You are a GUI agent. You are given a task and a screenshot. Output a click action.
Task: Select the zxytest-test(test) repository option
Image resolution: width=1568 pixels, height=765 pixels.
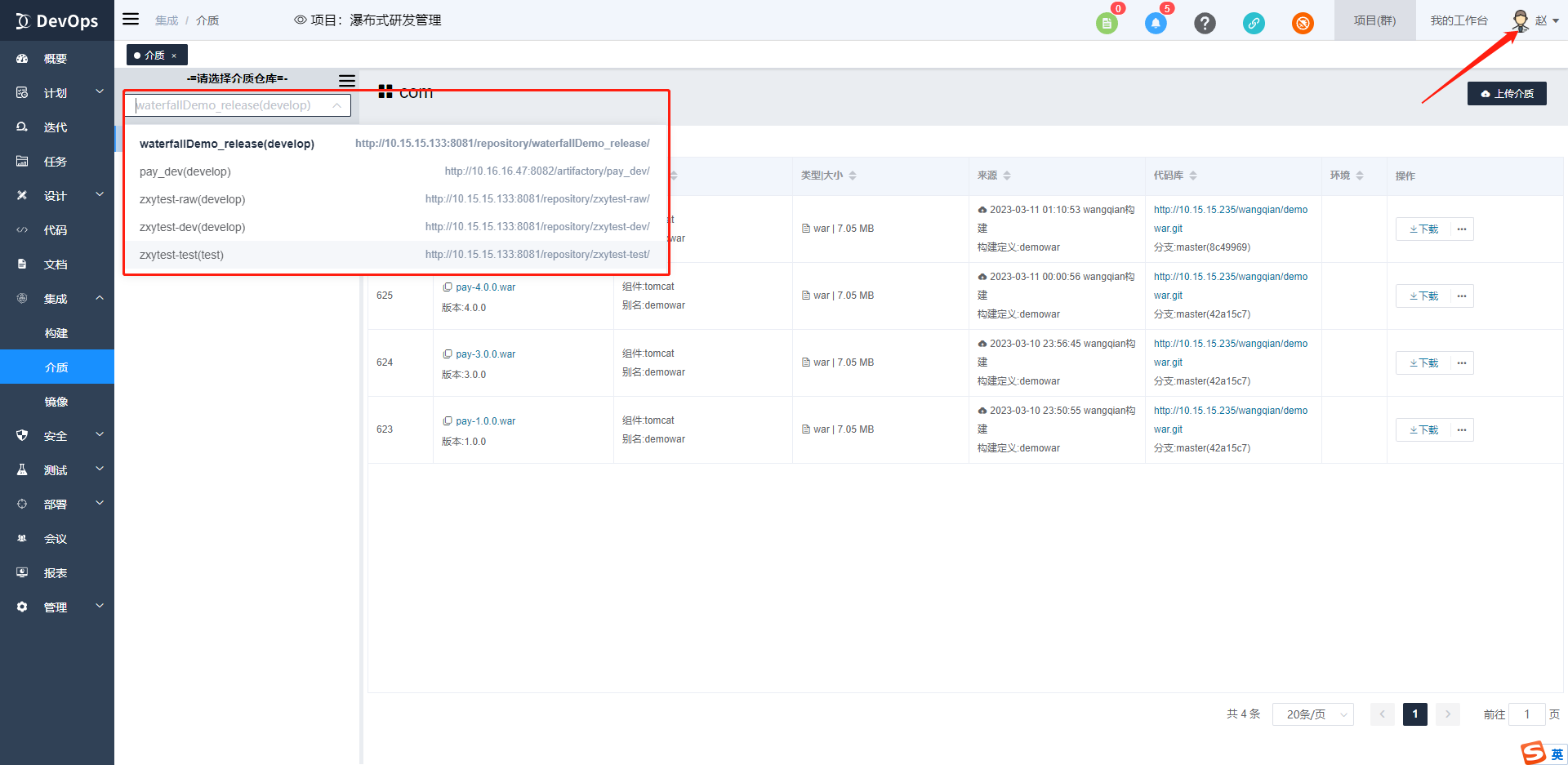[181, 255]
